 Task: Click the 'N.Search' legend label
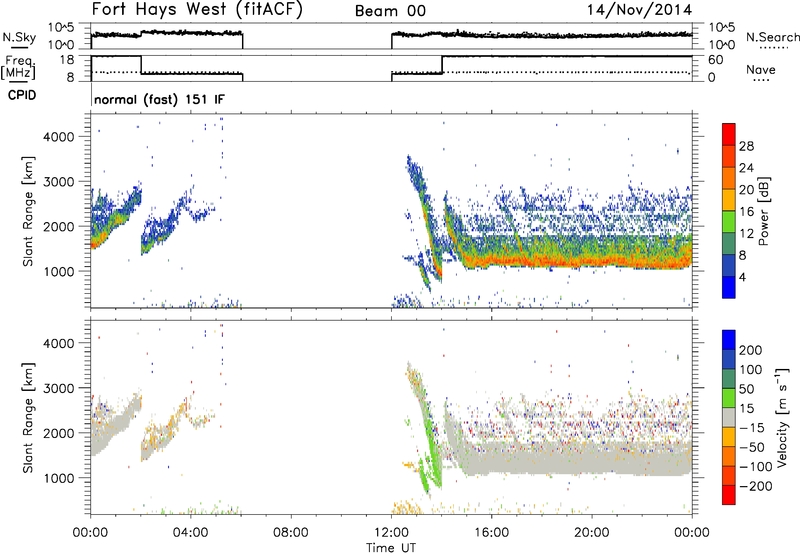[x=772, y=37]
